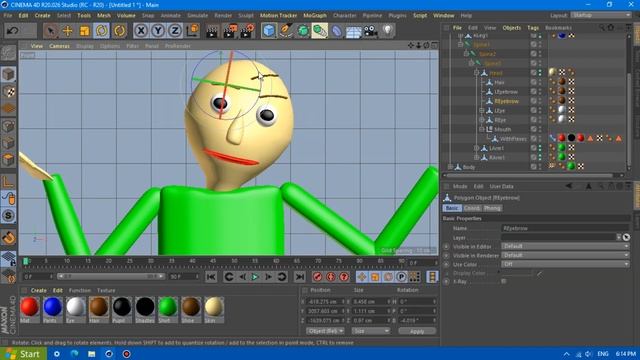Image resolution: width=640 pixels, height=360 pixels.
Task: Open Visible in Editor dropdown
Action: coord(565,246)
